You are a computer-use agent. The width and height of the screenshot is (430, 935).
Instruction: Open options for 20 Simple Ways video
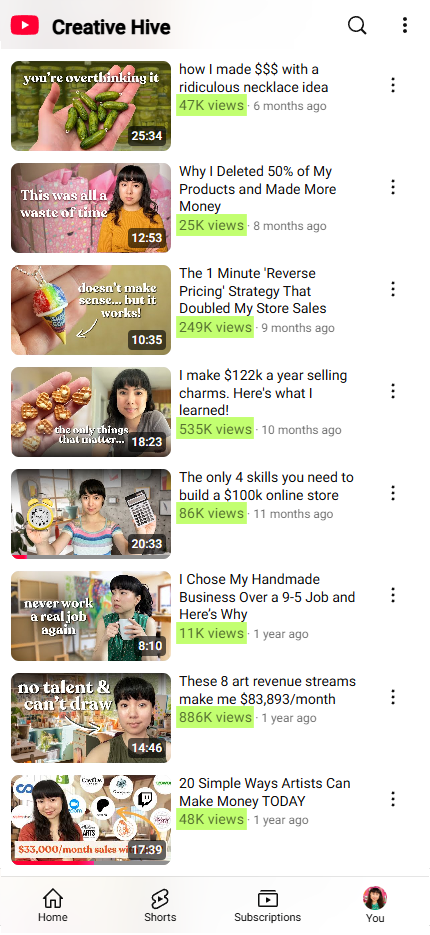pos(392,799)
